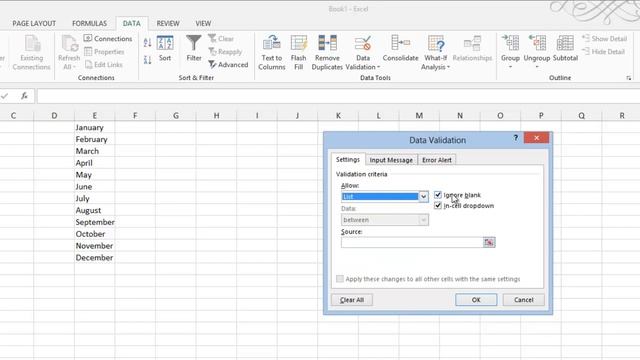Open the Error Alert tab
640x360 pixels.
pos(437,160)
